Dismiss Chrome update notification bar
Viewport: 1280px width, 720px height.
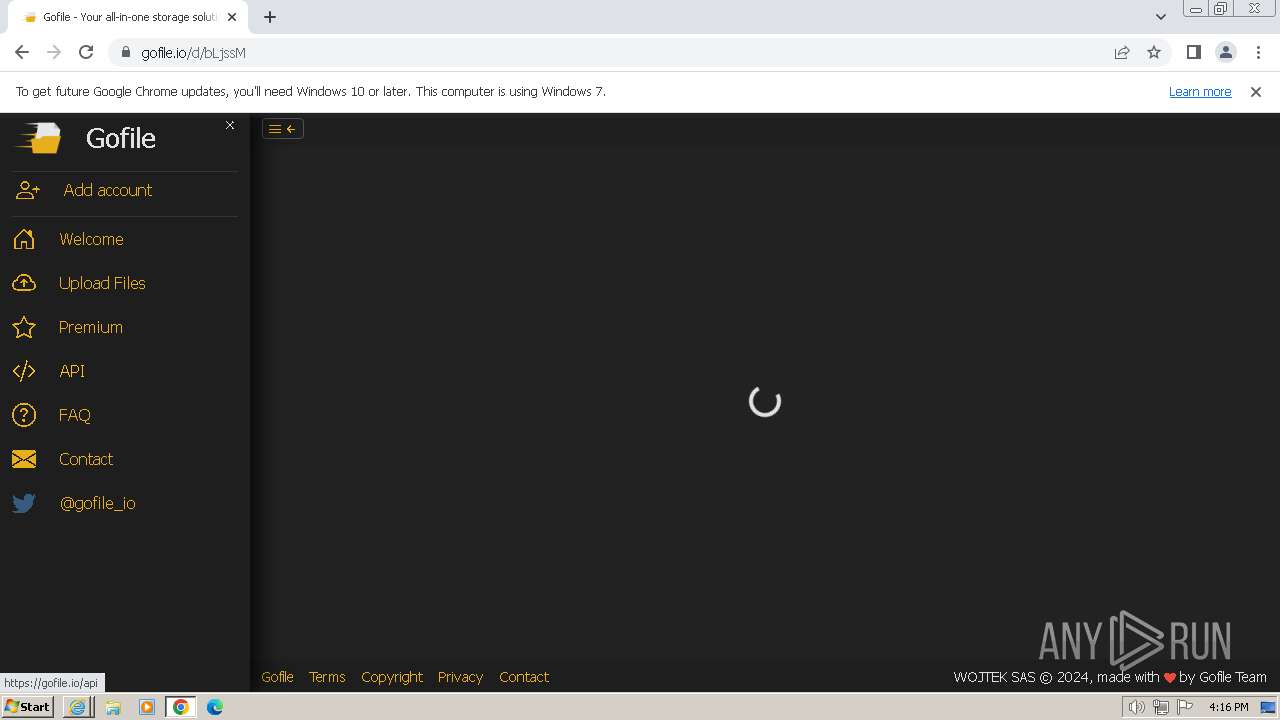[x=1256, y=91]
